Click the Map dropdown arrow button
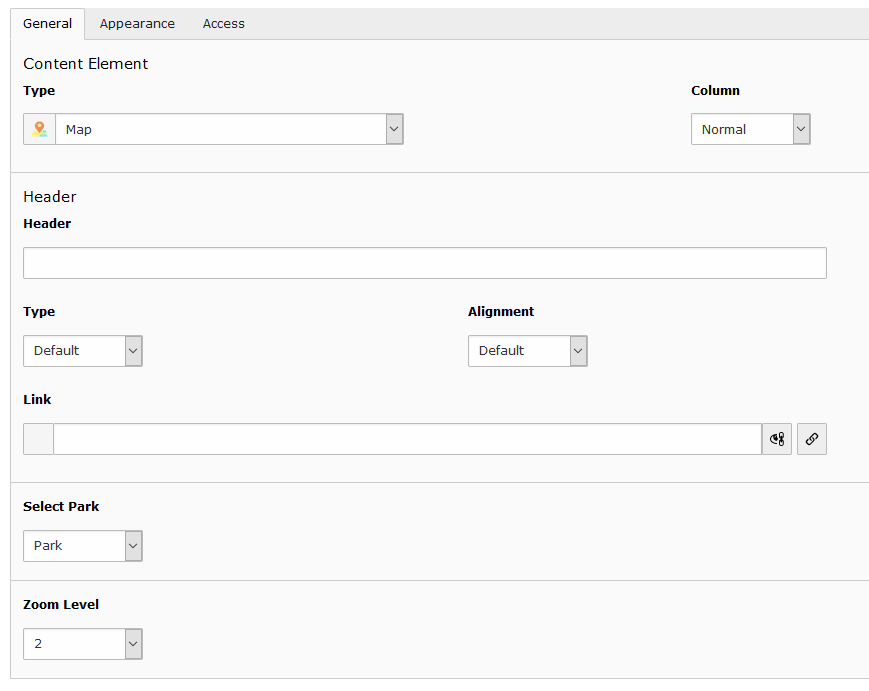The width and height of the screenshot is (869, 691). coord(395,129)
